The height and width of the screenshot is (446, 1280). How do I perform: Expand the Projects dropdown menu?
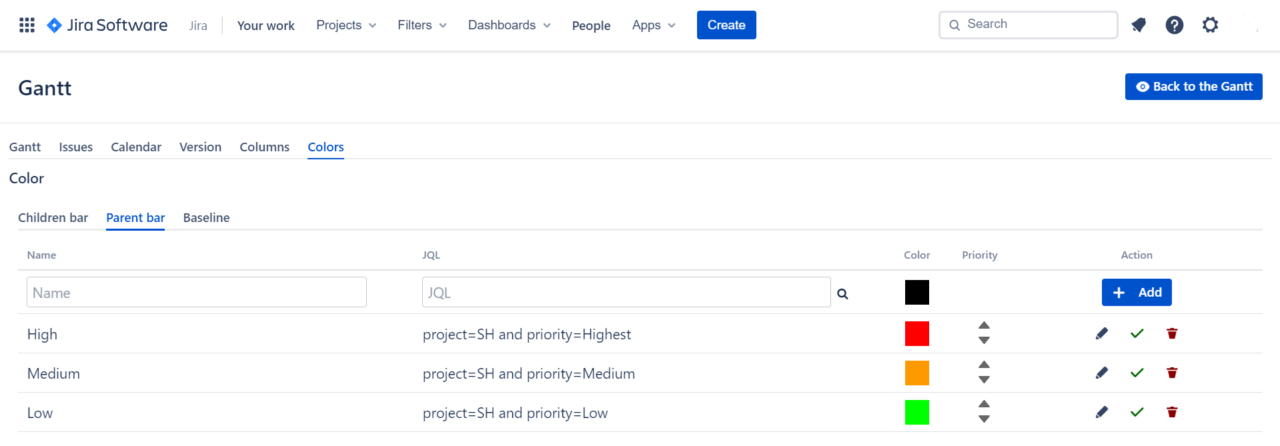[x=346, y=25]
